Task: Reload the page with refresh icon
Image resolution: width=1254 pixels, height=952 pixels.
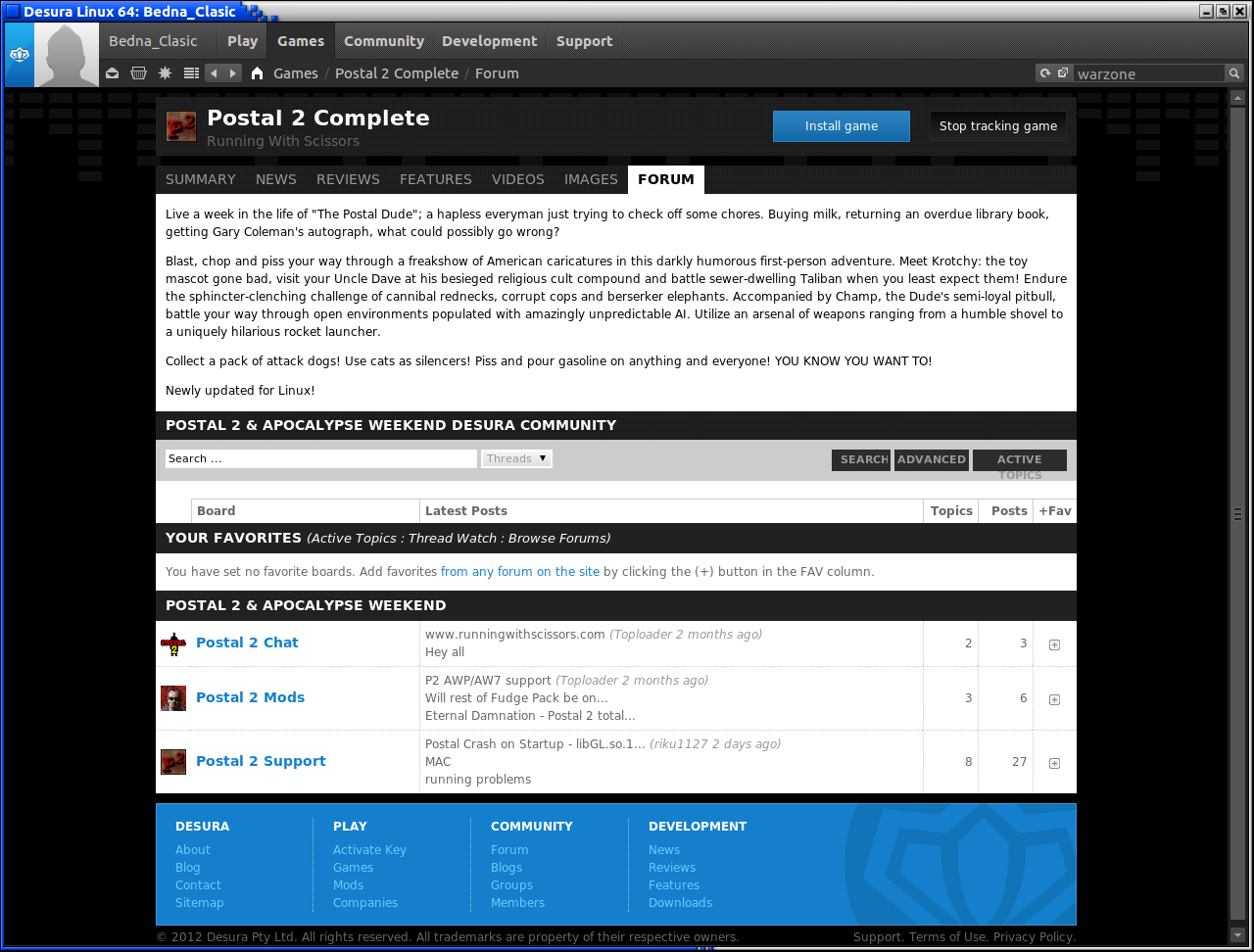Action: (x=1045, y=73)
